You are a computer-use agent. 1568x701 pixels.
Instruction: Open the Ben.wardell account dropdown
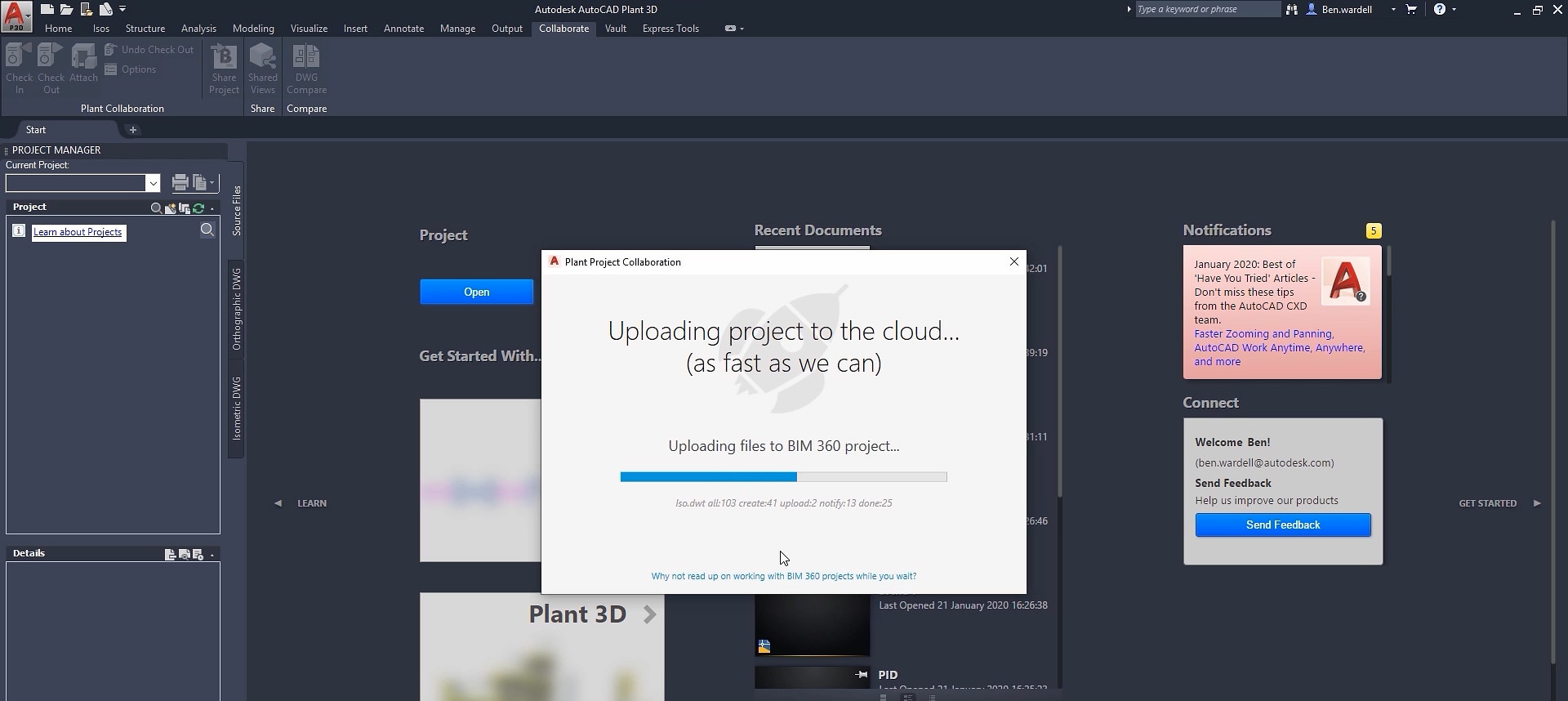(x=1393, y=10)
